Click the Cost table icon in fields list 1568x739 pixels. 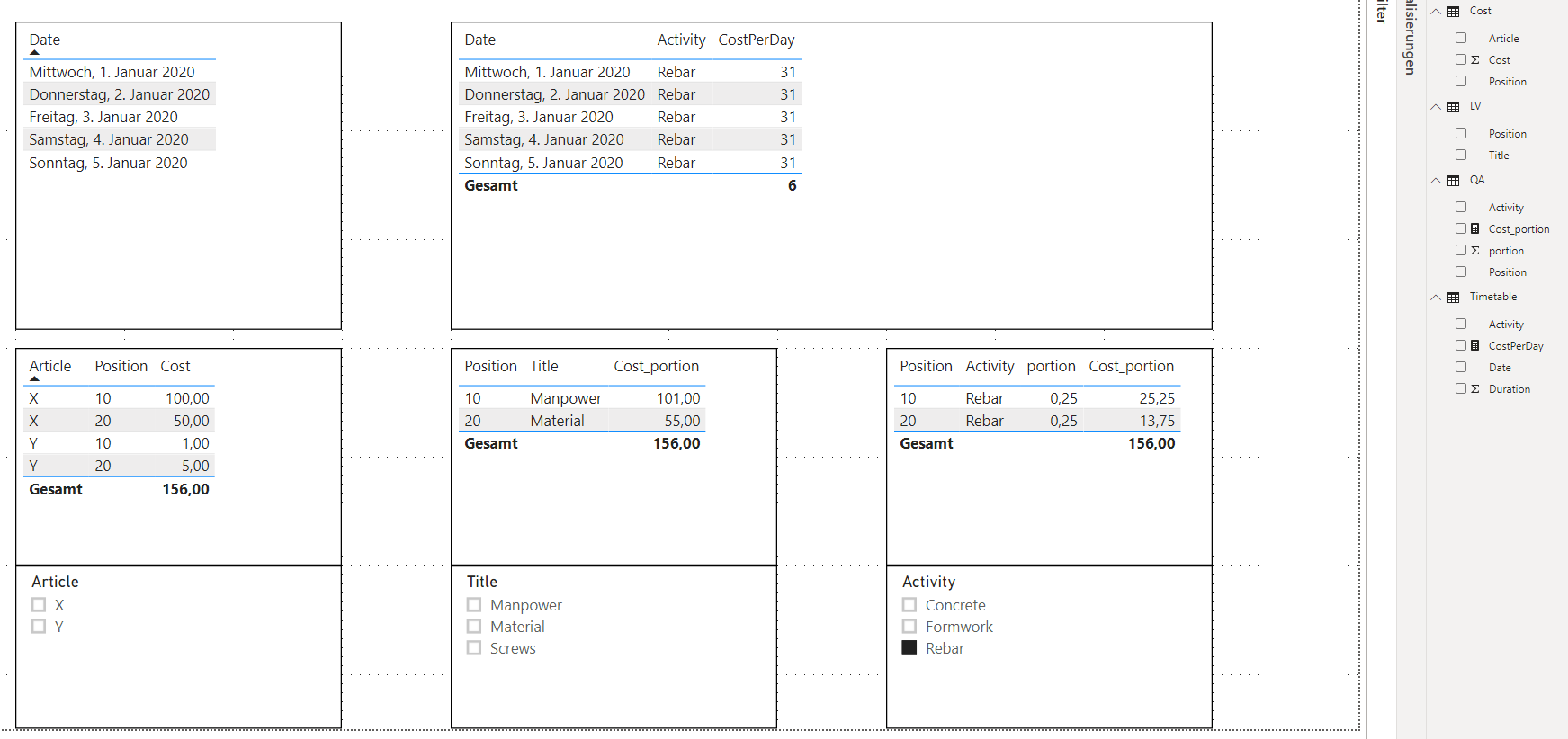coord(1453,12)
